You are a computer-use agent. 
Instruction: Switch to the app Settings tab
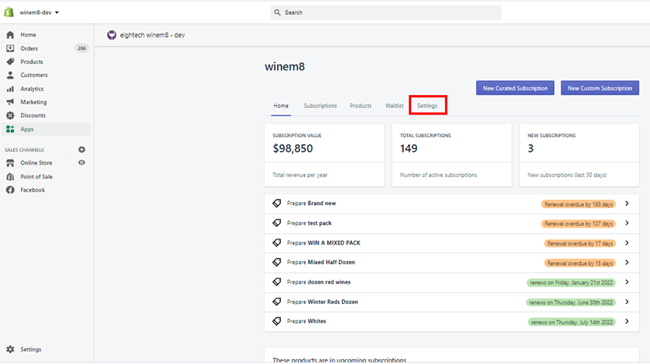coord(427,106)
